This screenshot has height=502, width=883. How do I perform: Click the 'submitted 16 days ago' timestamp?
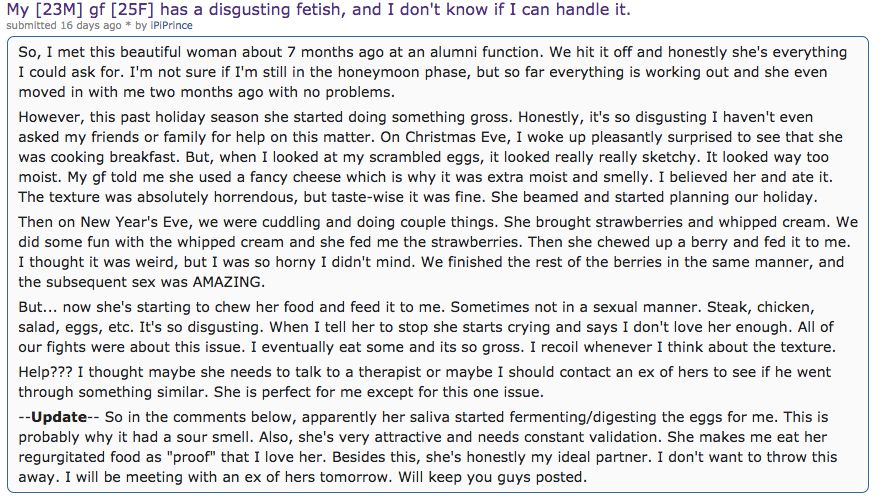(64, 25)
